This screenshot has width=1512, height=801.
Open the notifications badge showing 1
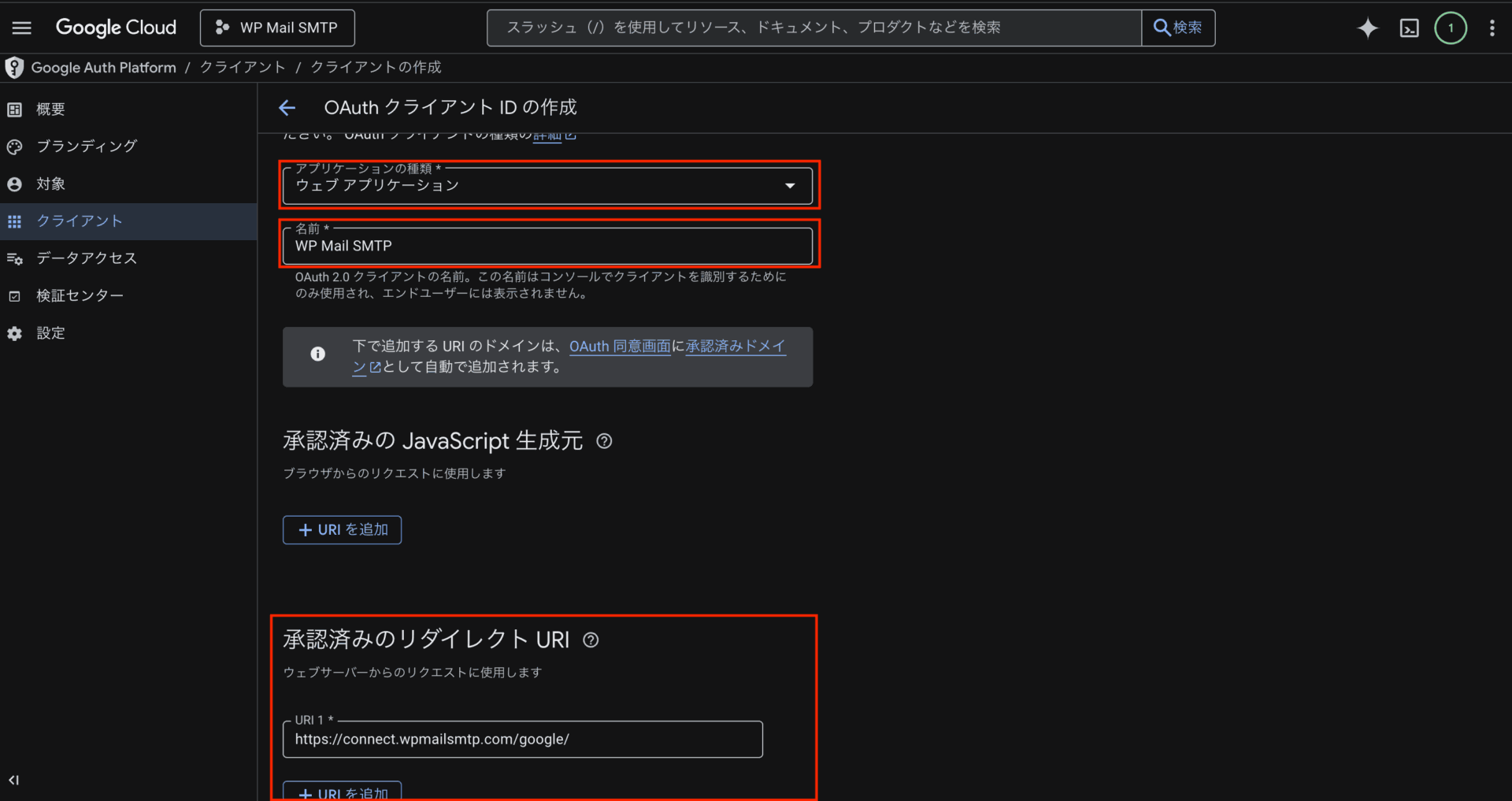[x=1450, y=28]
